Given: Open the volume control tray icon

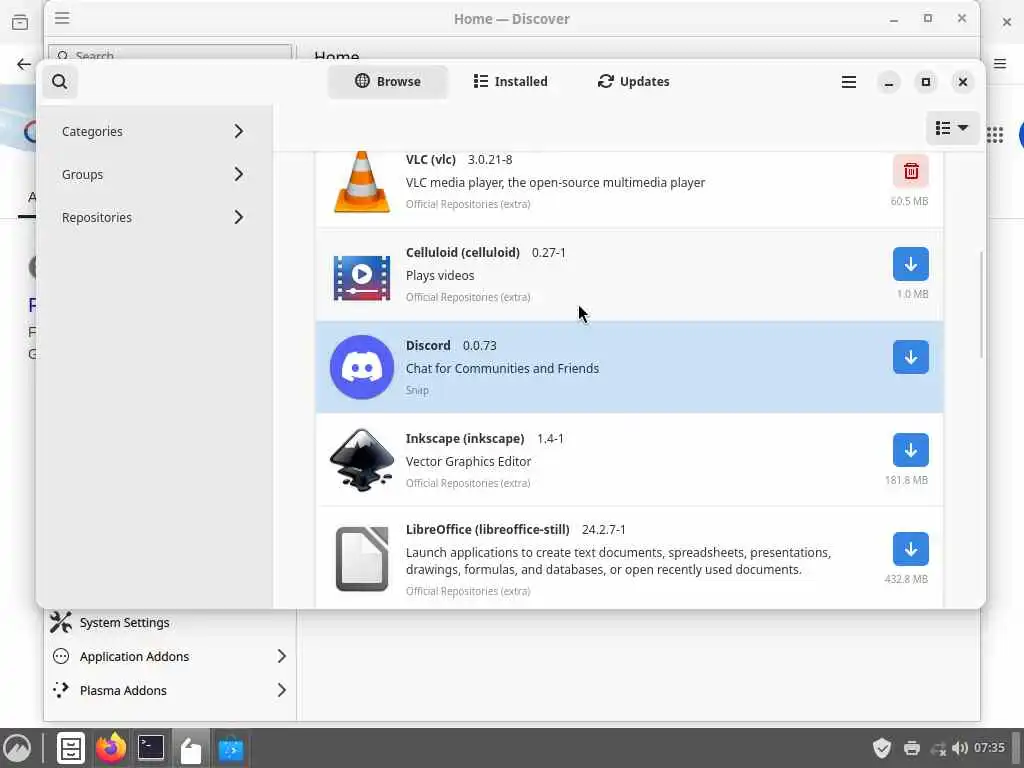Looking at the screenshot, I should (x=959, y=748).
